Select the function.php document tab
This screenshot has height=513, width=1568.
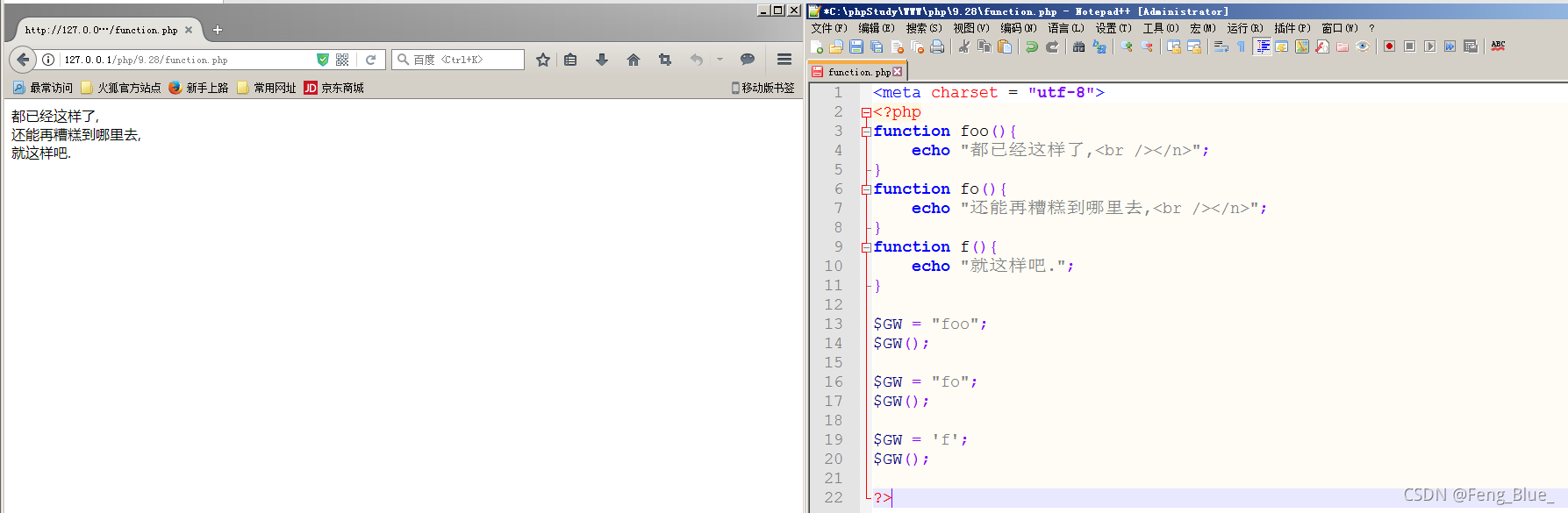(x=857, y=72)
